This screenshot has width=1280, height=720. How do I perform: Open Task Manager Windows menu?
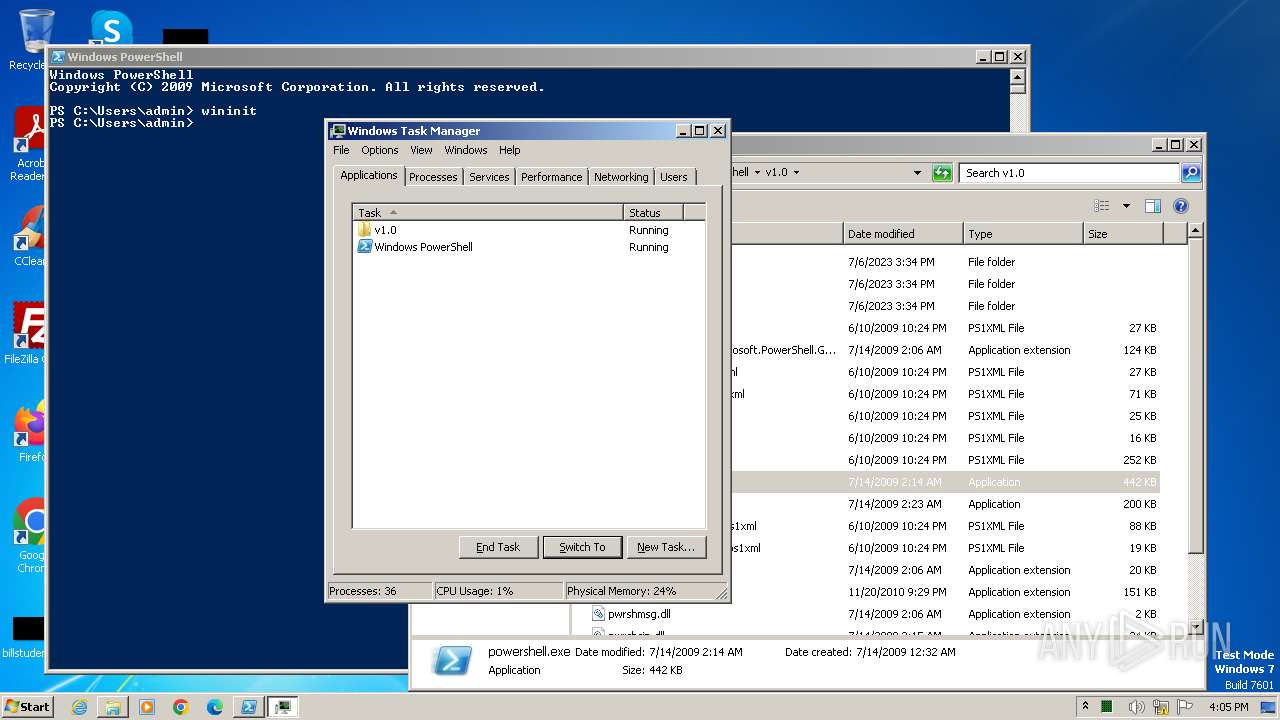click(x=466, y=150)
